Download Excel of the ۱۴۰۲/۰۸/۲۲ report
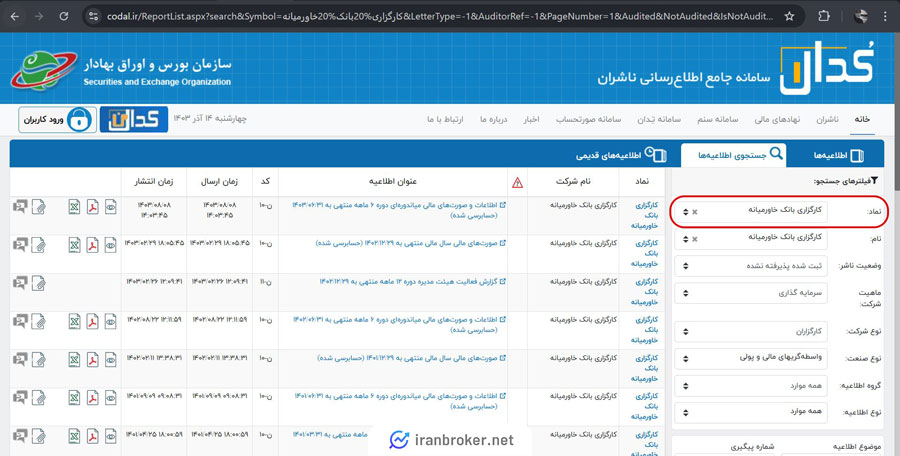900x456 pixels. coord(75,322)
